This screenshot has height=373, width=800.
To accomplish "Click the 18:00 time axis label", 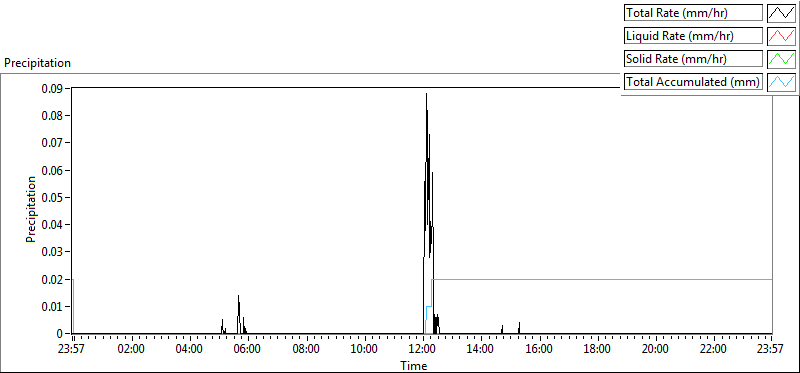I will pyautogui.click(x=597, y=350).
